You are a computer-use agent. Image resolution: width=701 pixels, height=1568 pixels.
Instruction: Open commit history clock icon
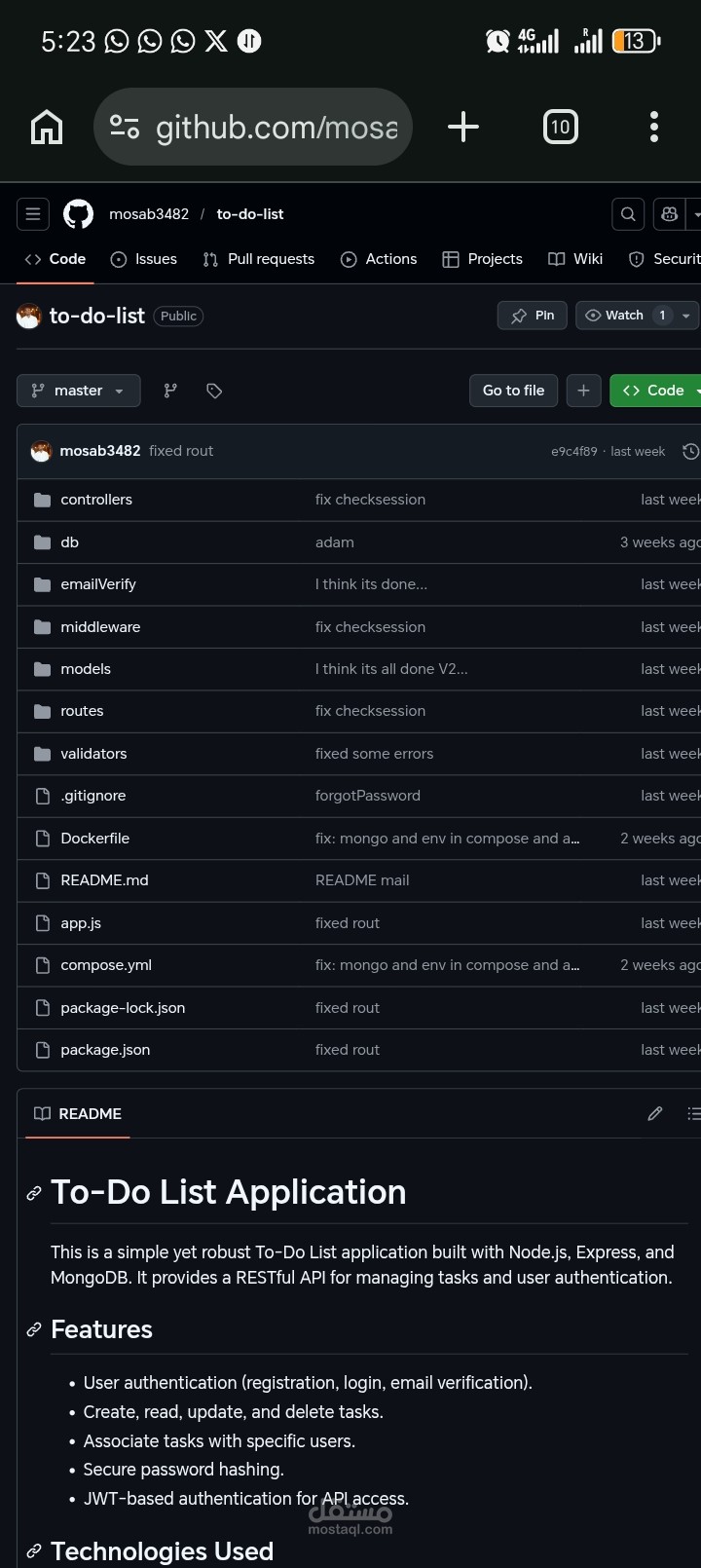click(x=690, y=451)
